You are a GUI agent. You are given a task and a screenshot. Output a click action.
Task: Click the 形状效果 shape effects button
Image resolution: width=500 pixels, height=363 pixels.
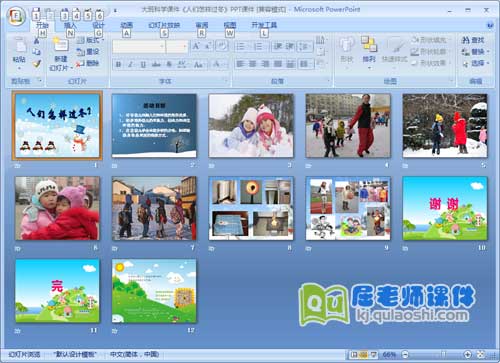coord(431,63)
